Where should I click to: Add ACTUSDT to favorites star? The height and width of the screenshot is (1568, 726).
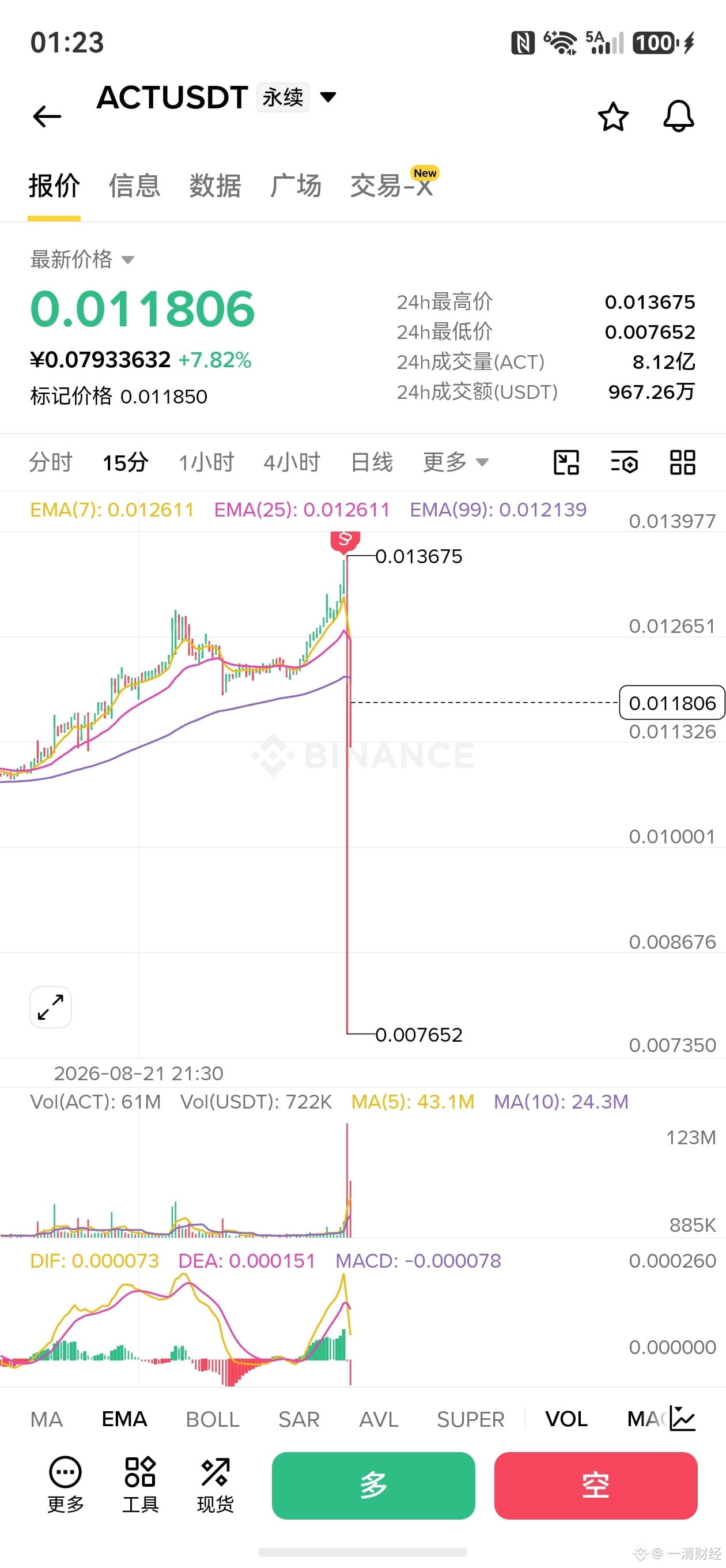[613, 117]
